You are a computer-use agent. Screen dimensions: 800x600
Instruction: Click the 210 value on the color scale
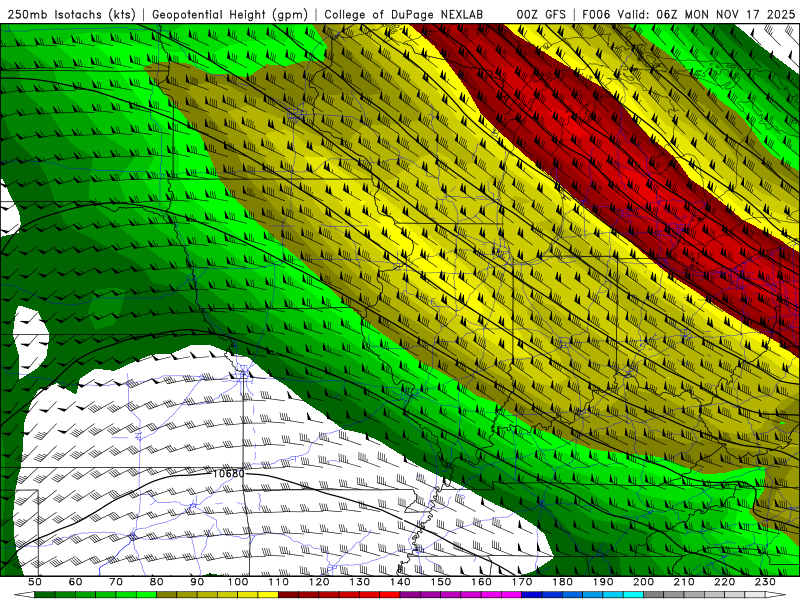[x=684, y=582]
